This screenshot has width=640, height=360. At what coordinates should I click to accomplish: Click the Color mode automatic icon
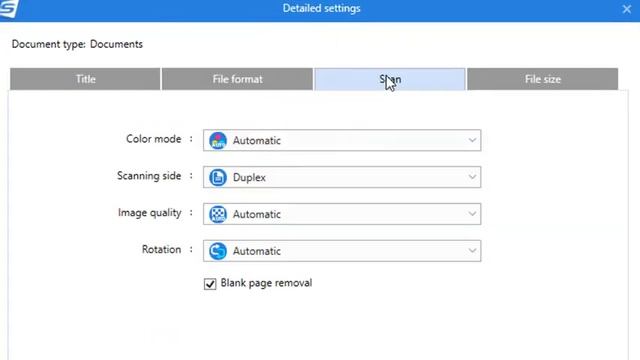point(218,140)
